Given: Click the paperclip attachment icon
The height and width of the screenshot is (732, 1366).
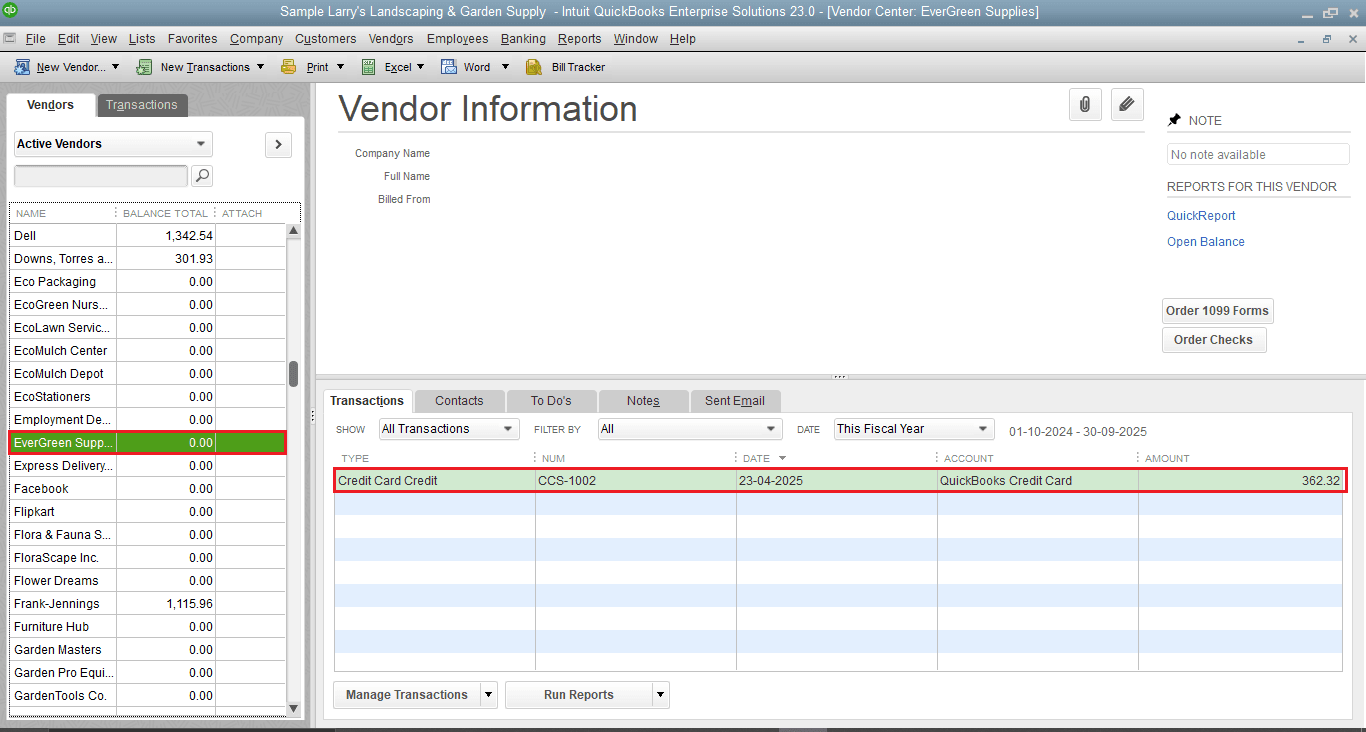Looking at the screenshot, I should click(x=1085, y=104).
